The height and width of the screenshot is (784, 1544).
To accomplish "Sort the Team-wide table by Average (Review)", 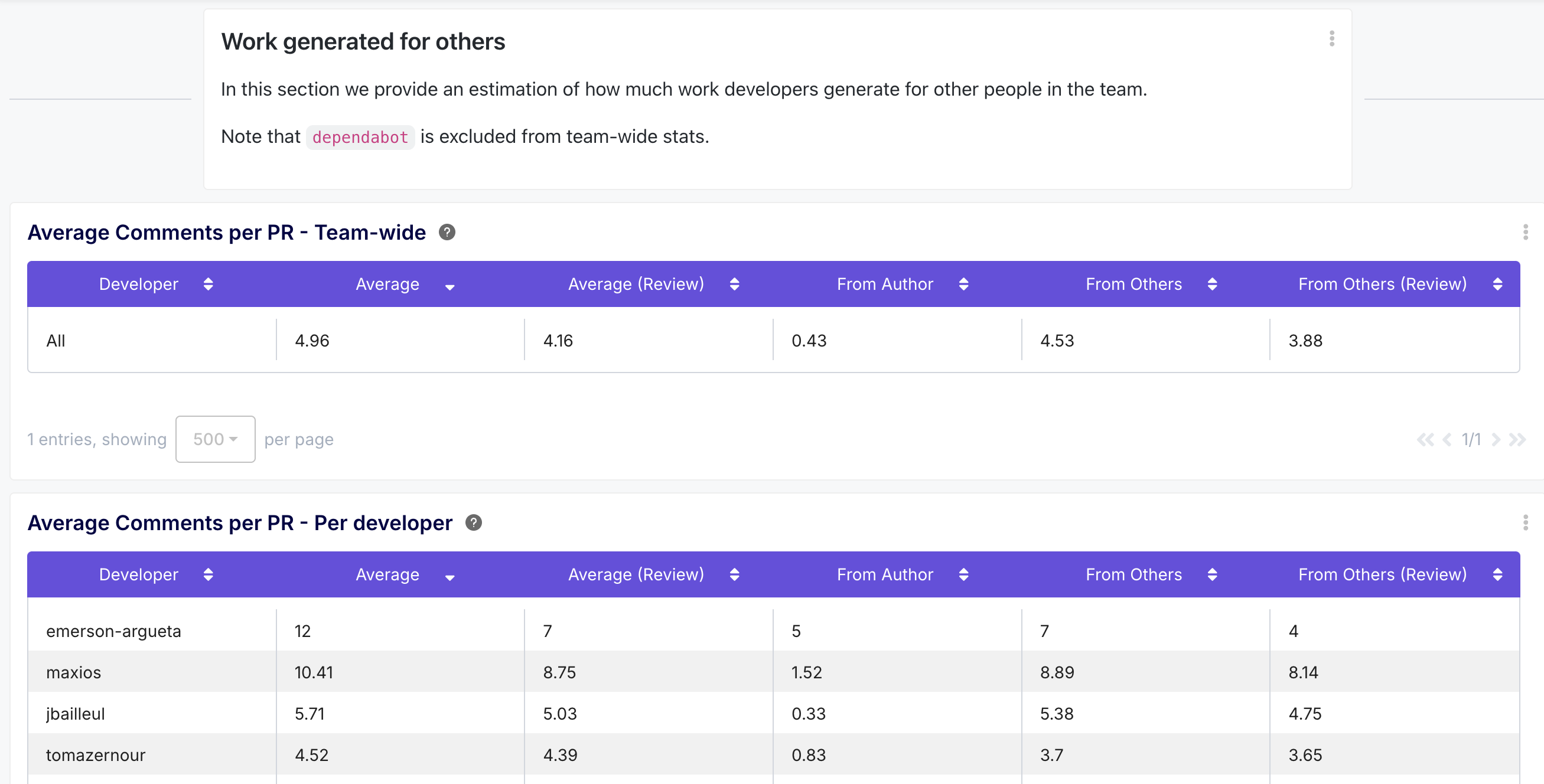I will [734, 284].
